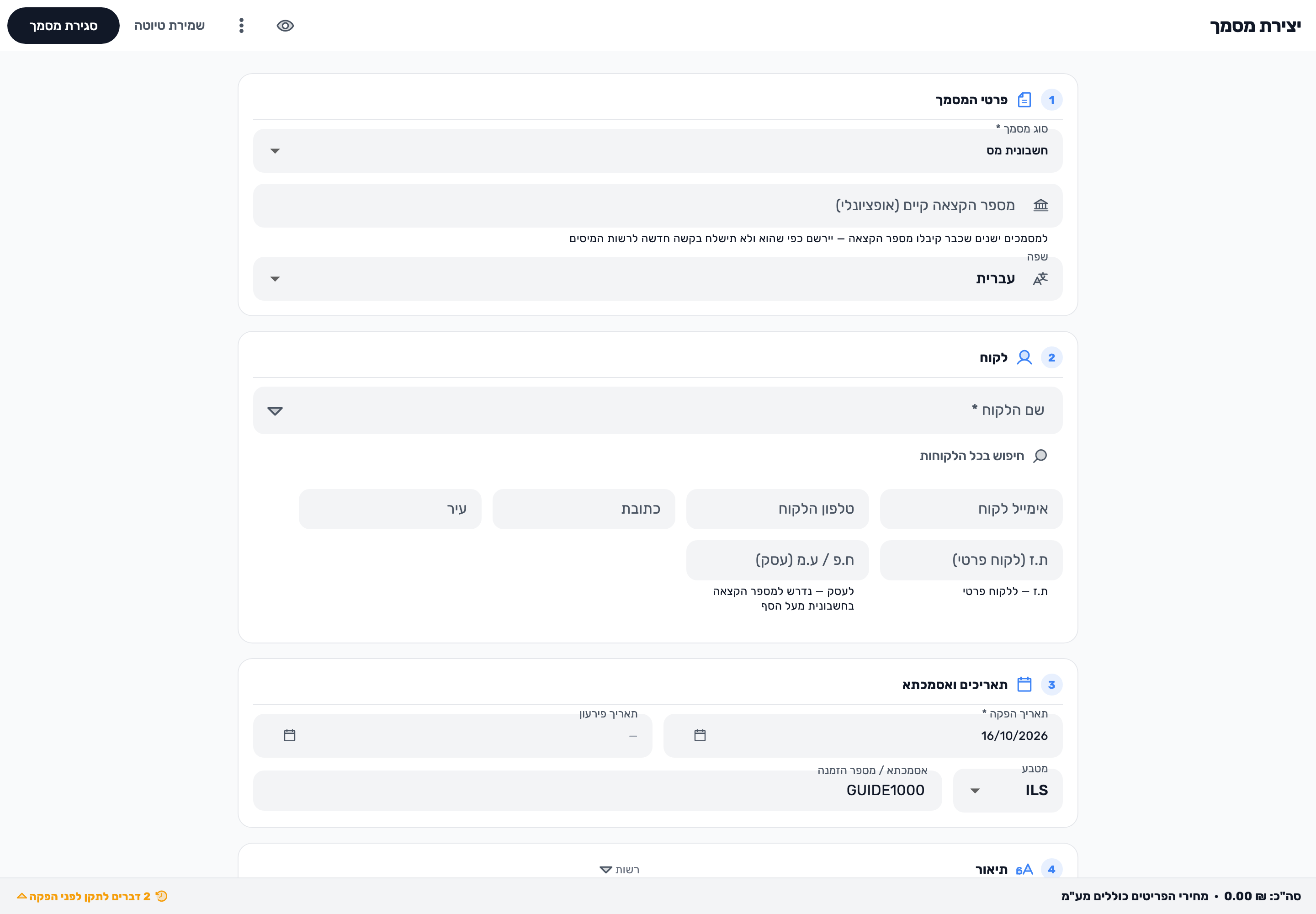Screen dimensions: 1316x914
Task: Click the אימייל לקוח email field
Action: click(971, 509)
